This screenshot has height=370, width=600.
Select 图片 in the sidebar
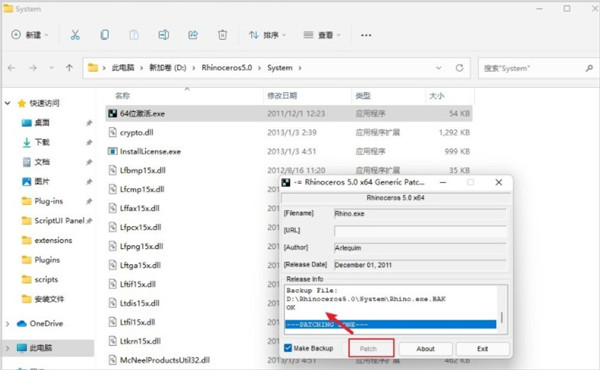tap(42, 181)
